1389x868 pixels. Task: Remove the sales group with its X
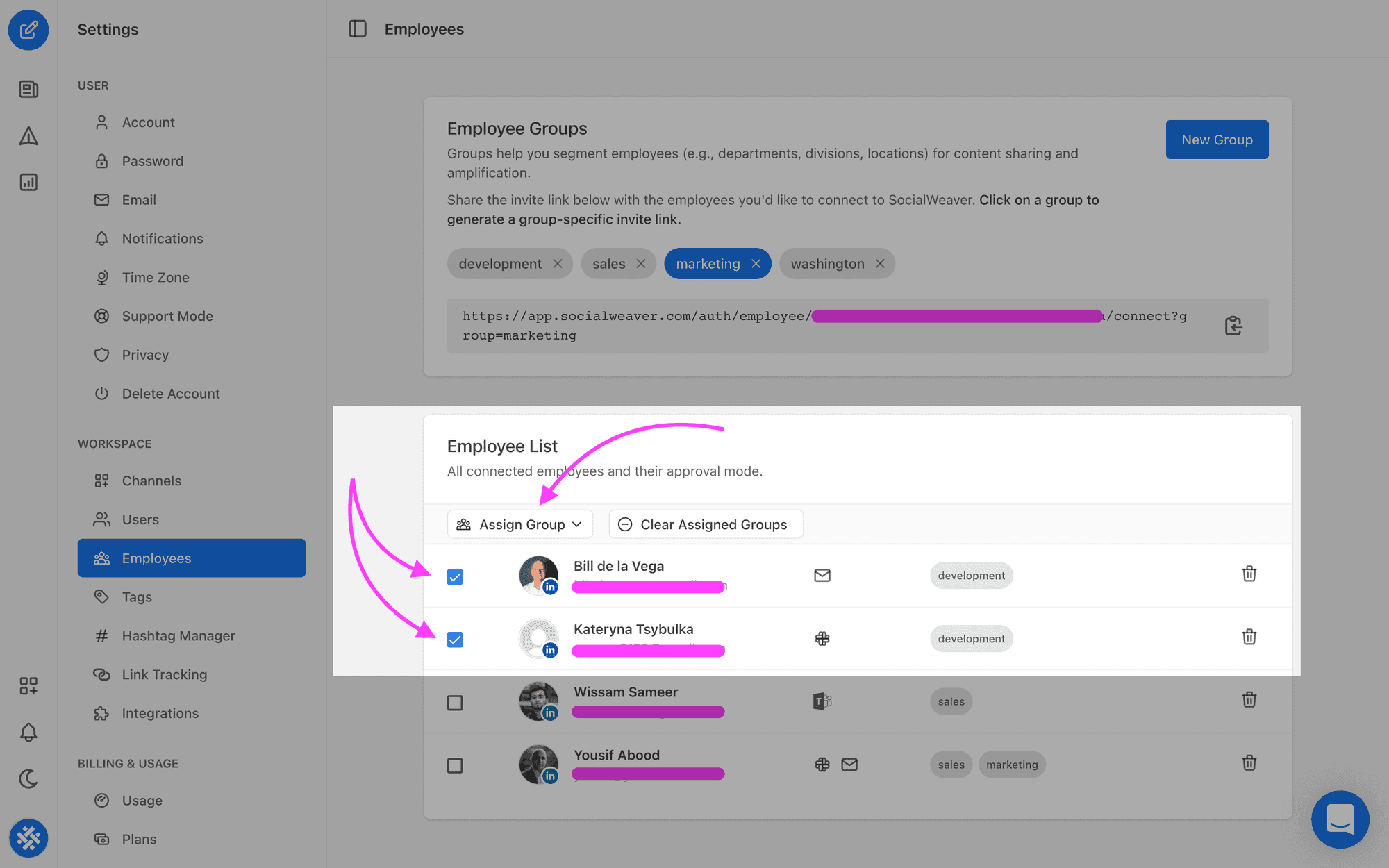pos(641,264)
